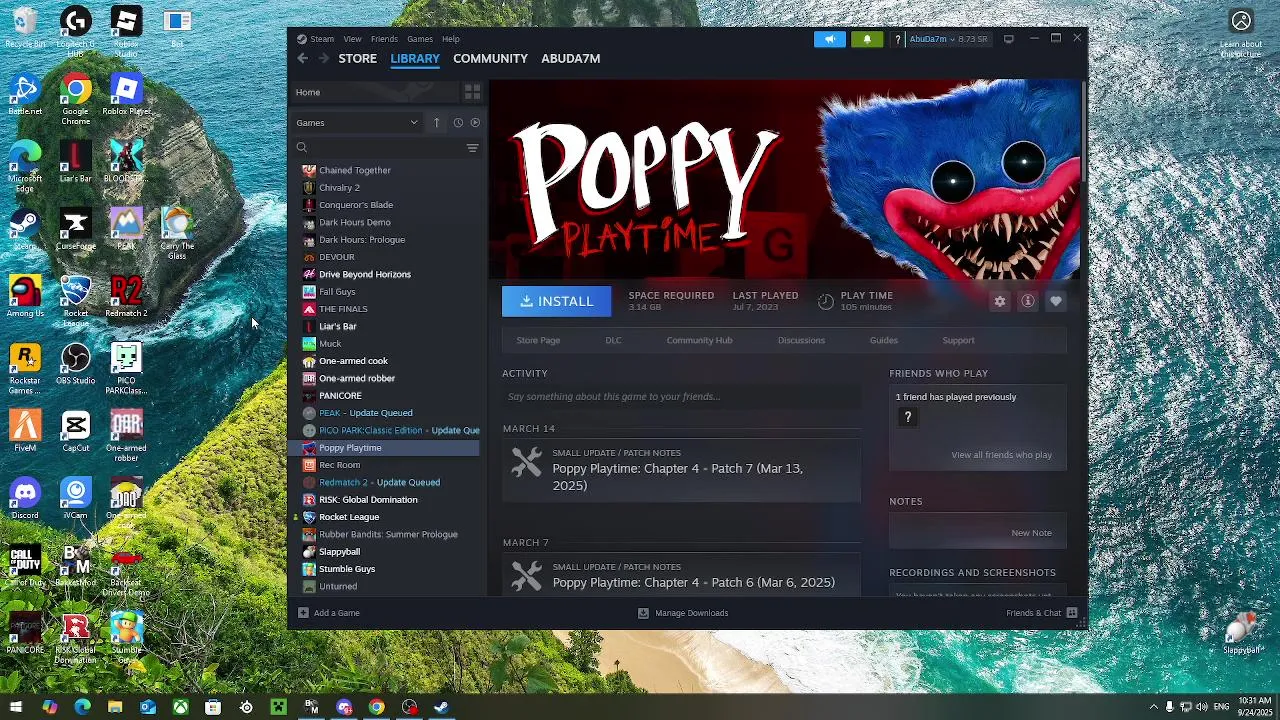Open Patch 7 (Mar 13, 2025) notes
The height and width of the screenshot is (720, 1280).
tap(681, 469)
